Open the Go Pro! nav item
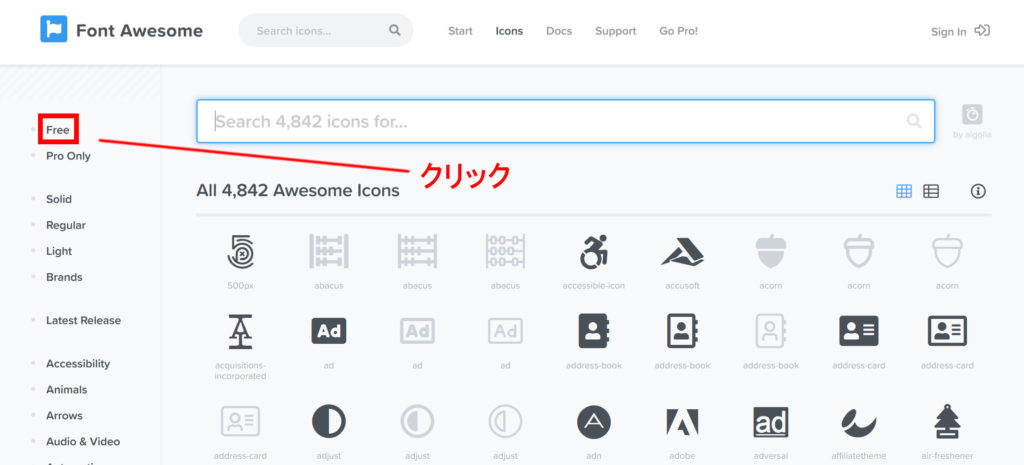Image resolution: width=1024 pixels, height=465 pixels. tap(679, 31)
